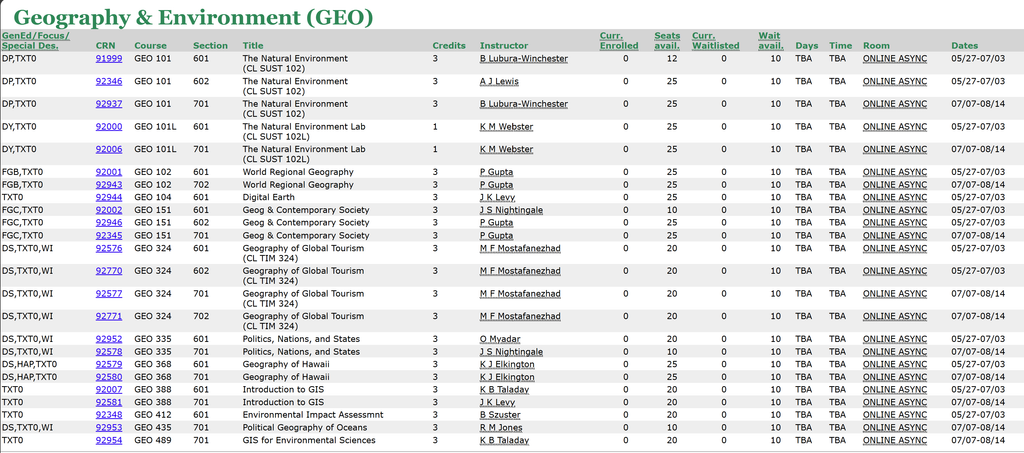Open P Gupta for GEO 102 section 601

pyautogui.click(x=496, y=172)
